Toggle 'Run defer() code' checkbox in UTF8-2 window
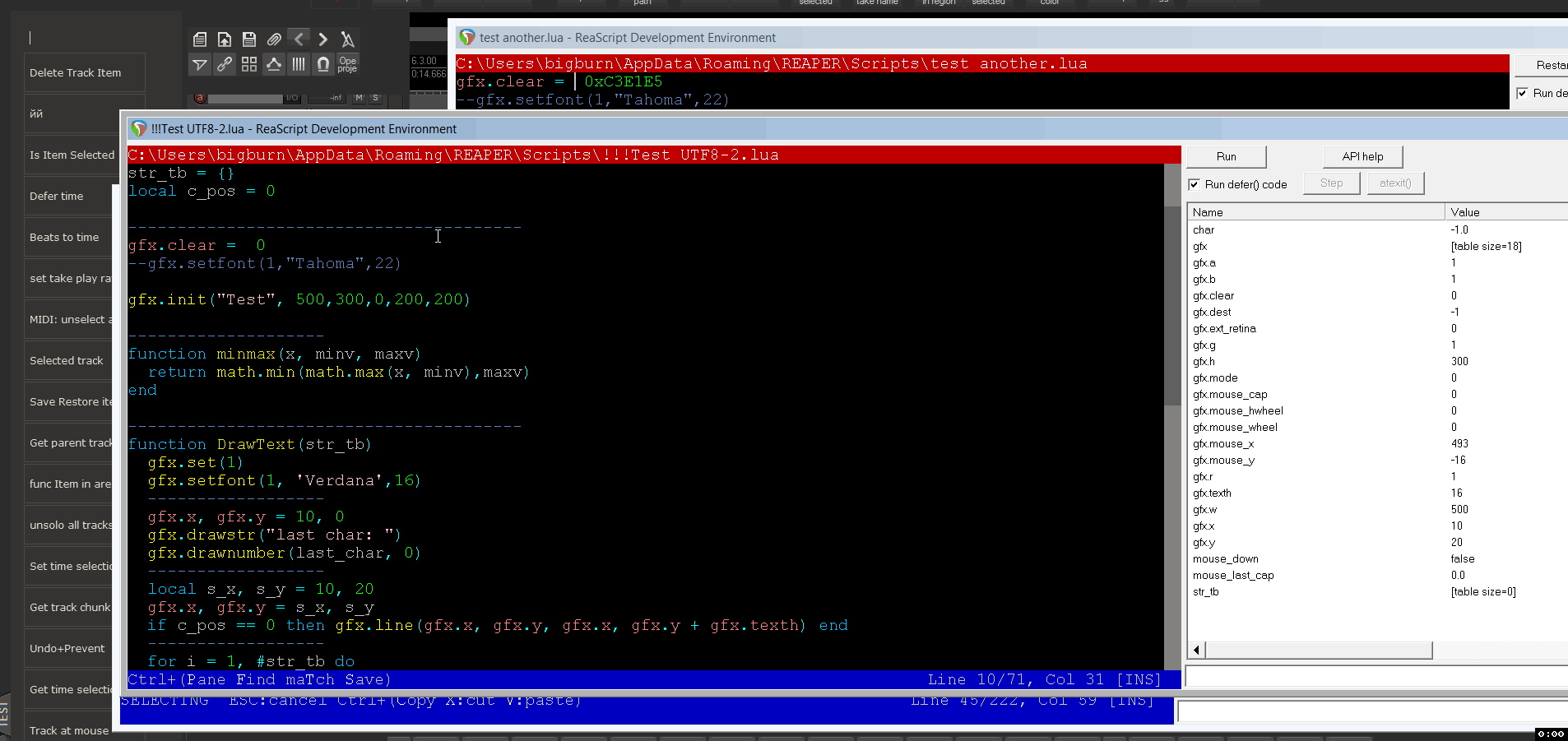Image resolution: width=1568 pixels, height=741 pixels. (1195, 184)
